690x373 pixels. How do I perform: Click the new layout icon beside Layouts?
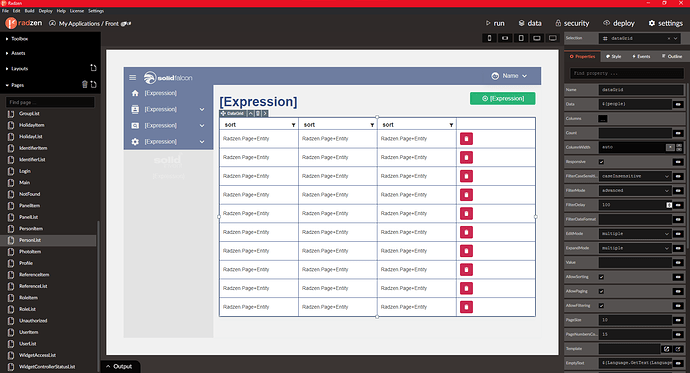click(93, 68)
